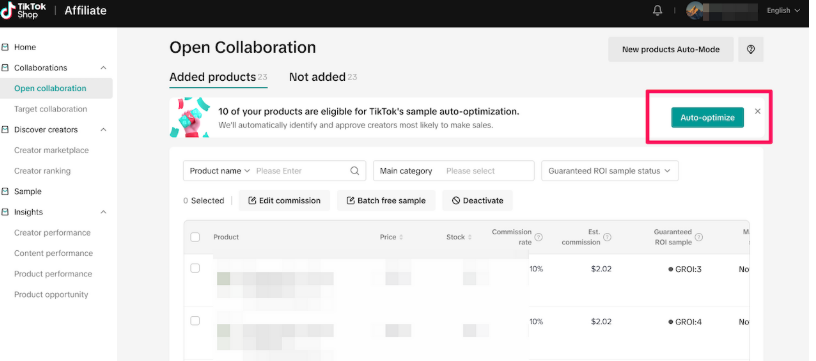Collapse the Collaborations sidebar section
This screenshot has height=361, width=816.
[104, 68]
